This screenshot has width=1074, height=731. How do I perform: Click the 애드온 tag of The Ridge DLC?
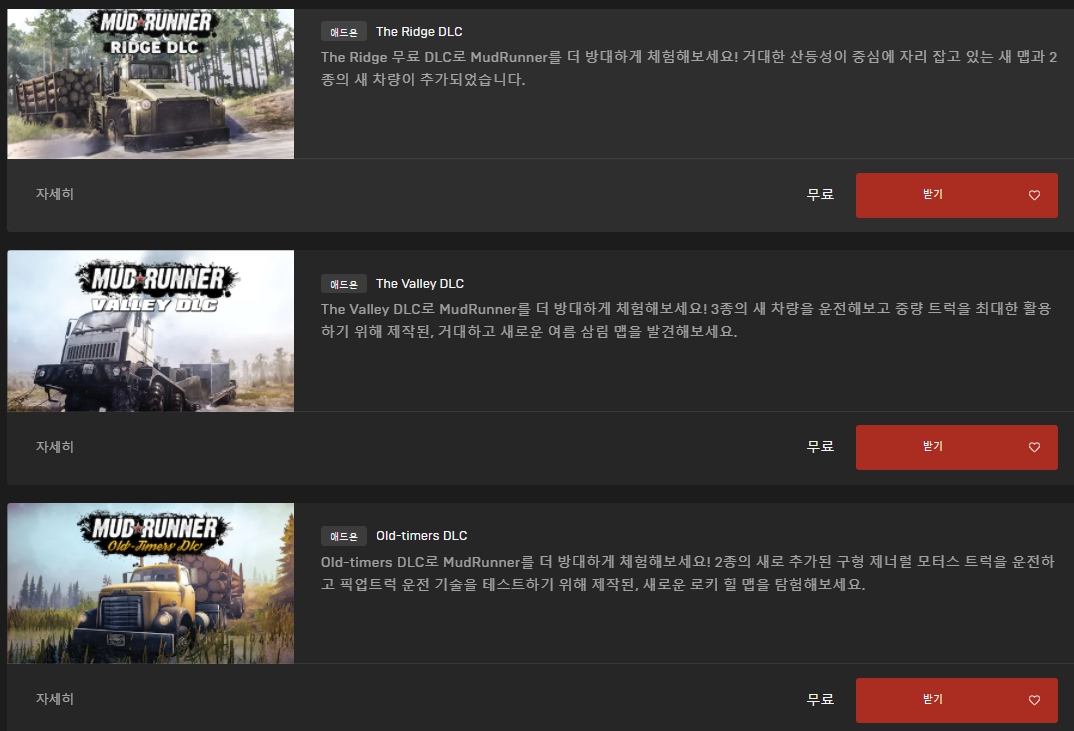tap(344, 32)
